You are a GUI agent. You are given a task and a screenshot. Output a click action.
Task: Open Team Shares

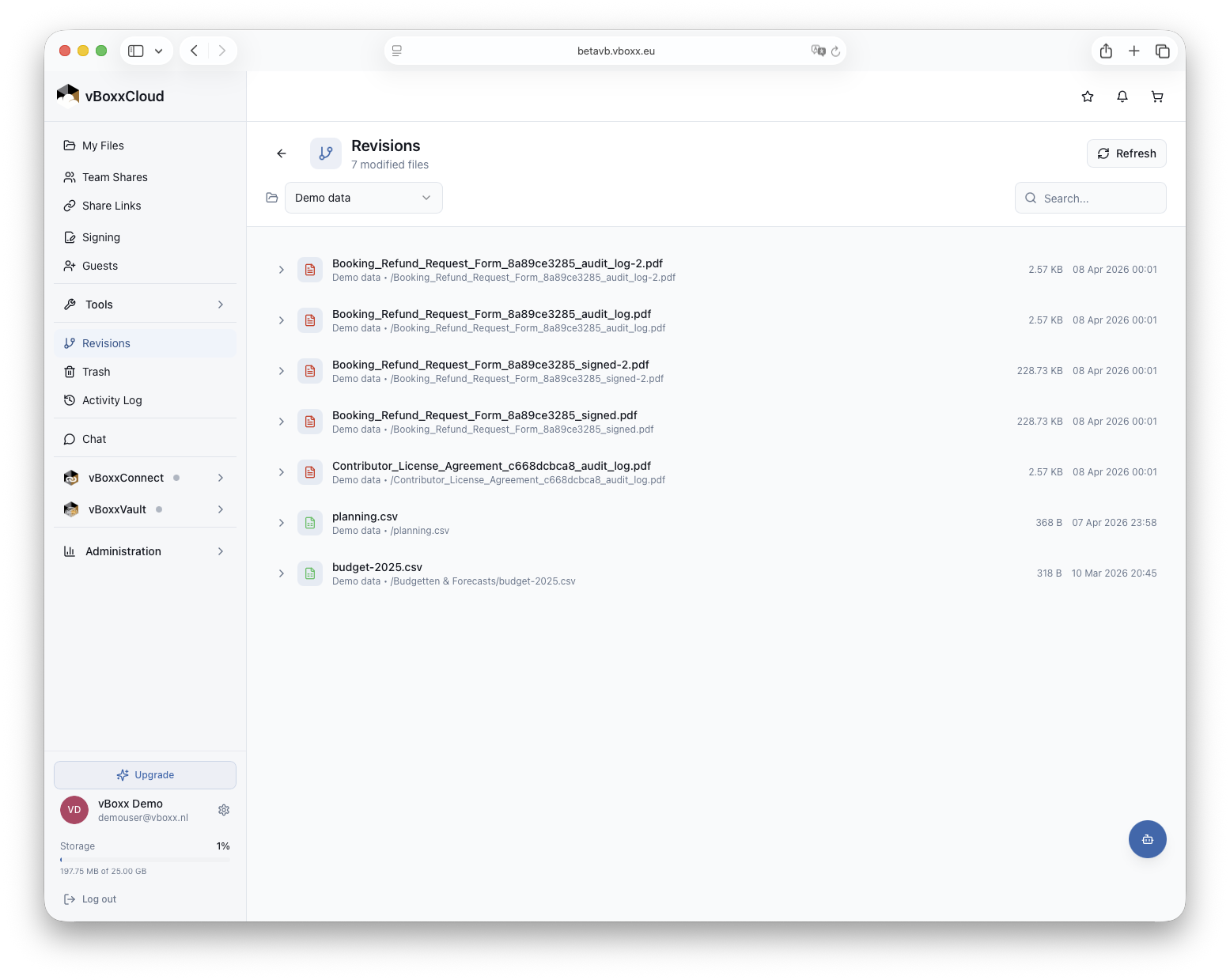coord(145,177)
